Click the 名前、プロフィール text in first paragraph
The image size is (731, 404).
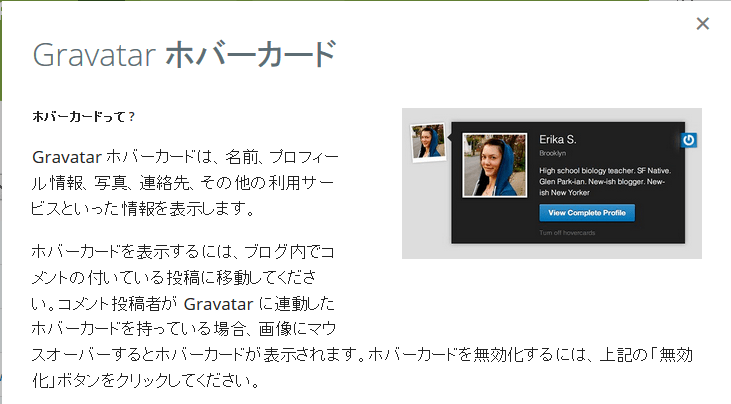[282, 157]
